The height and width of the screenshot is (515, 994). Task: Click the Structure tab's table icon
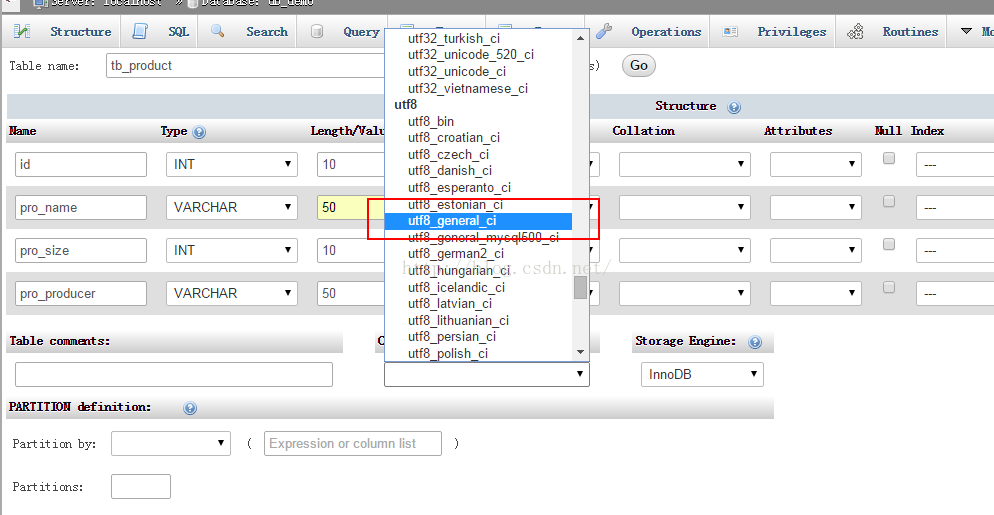(22, 32)
